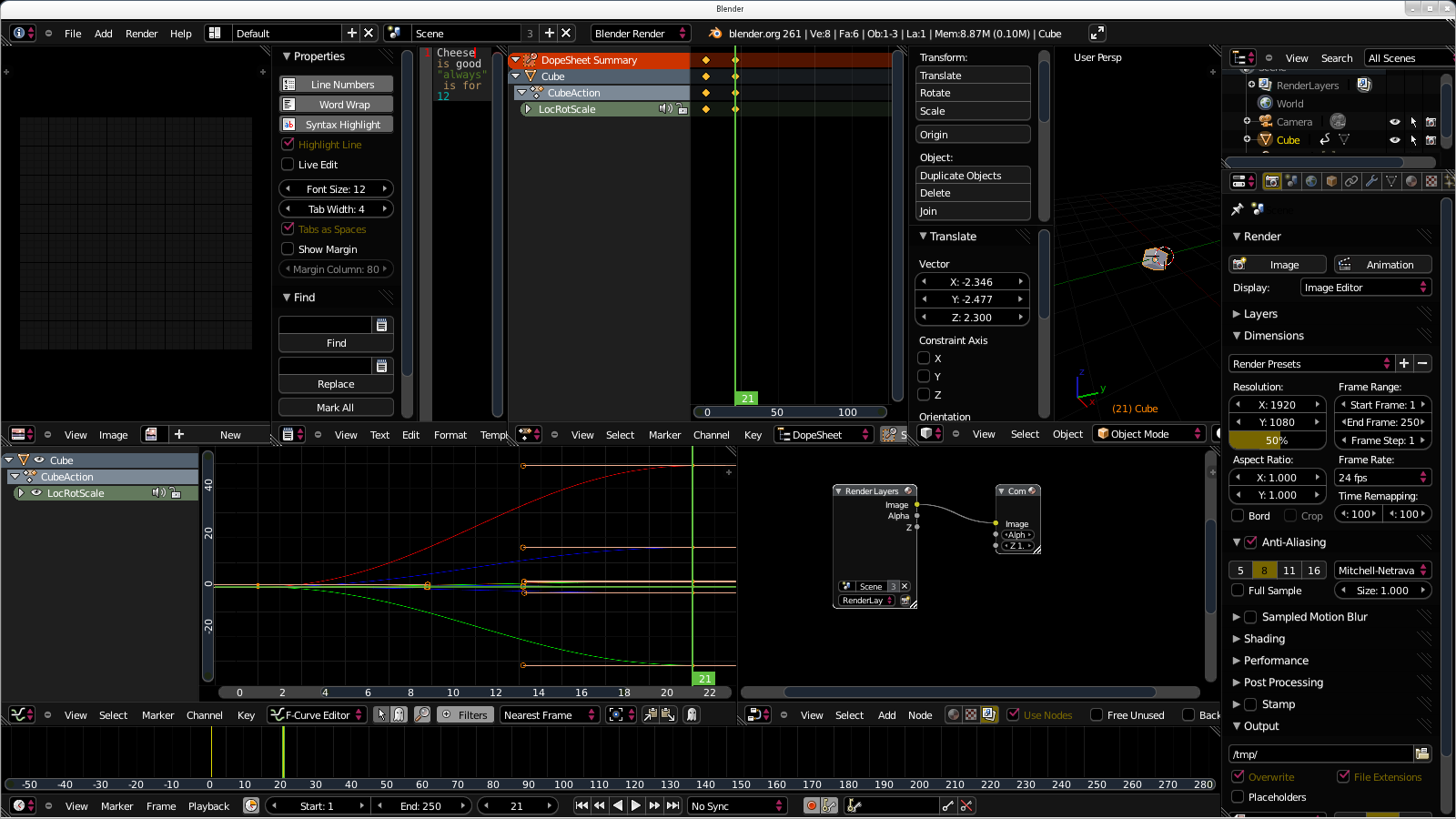The image size is (1456, 819).
Task: Open the World properties tab globe icon
Action: click(x=1311, y=181)
